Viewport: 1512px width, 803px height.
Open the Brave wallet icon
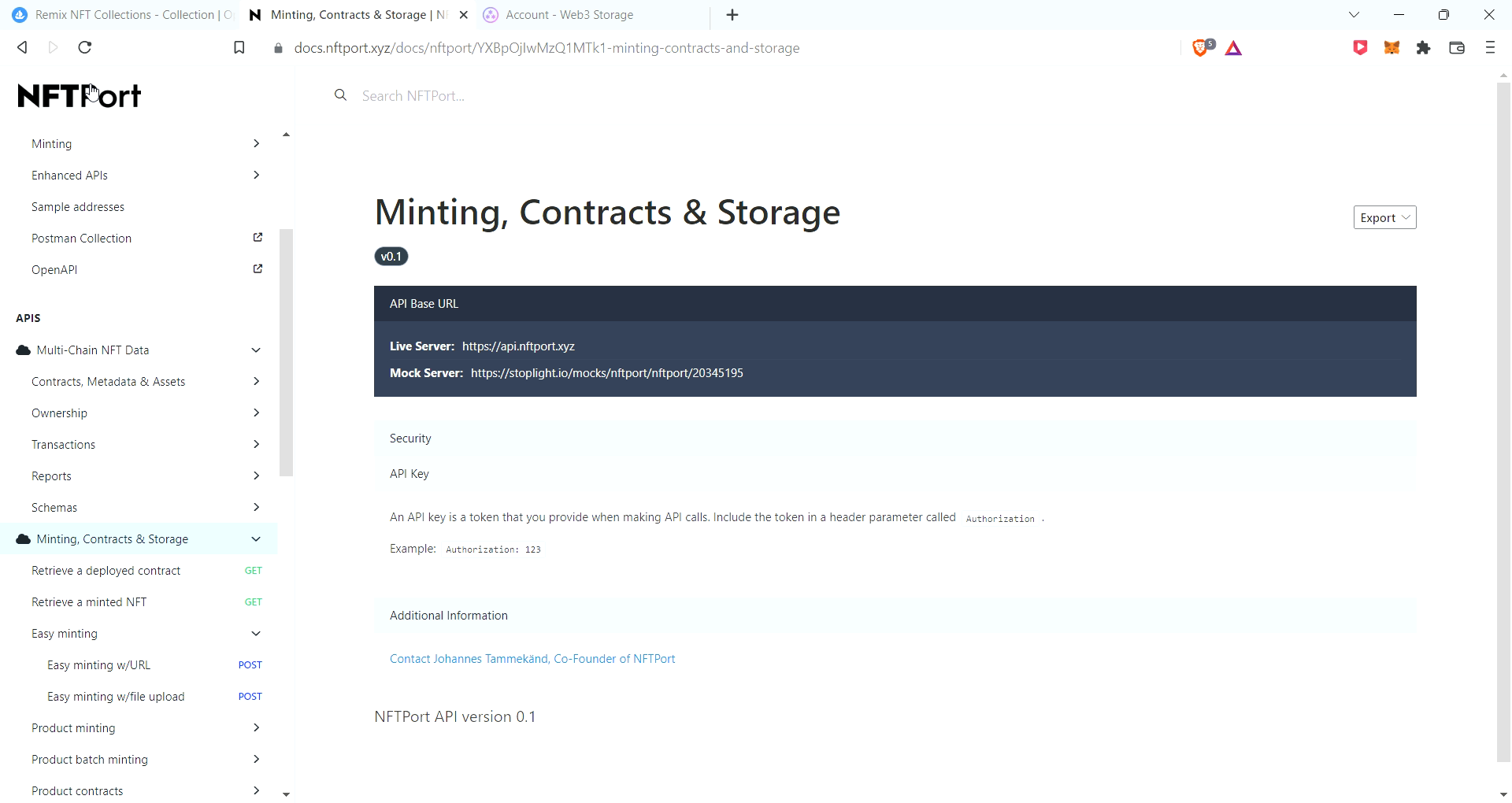(x=1457, y=48)
